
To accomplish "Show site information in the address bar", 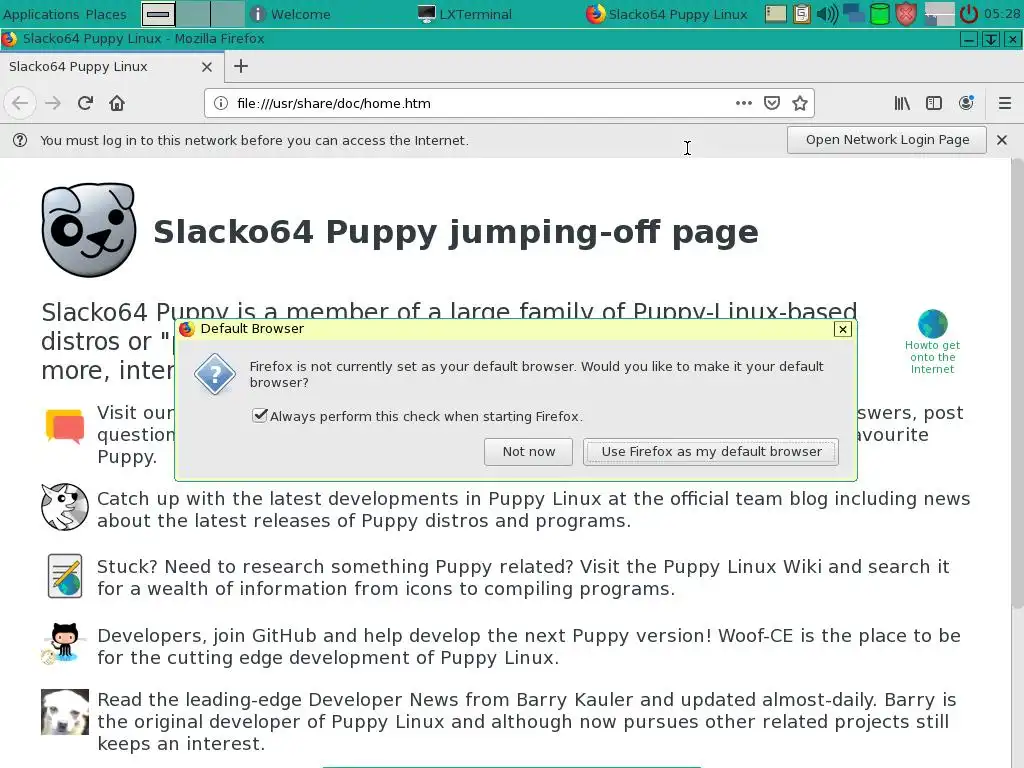I will click(221, 103).
